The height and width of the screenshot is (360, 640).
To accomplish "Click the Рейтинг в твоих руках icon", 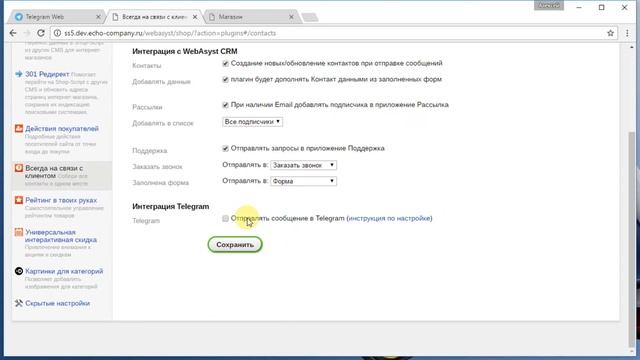I will tap(19, 200).
